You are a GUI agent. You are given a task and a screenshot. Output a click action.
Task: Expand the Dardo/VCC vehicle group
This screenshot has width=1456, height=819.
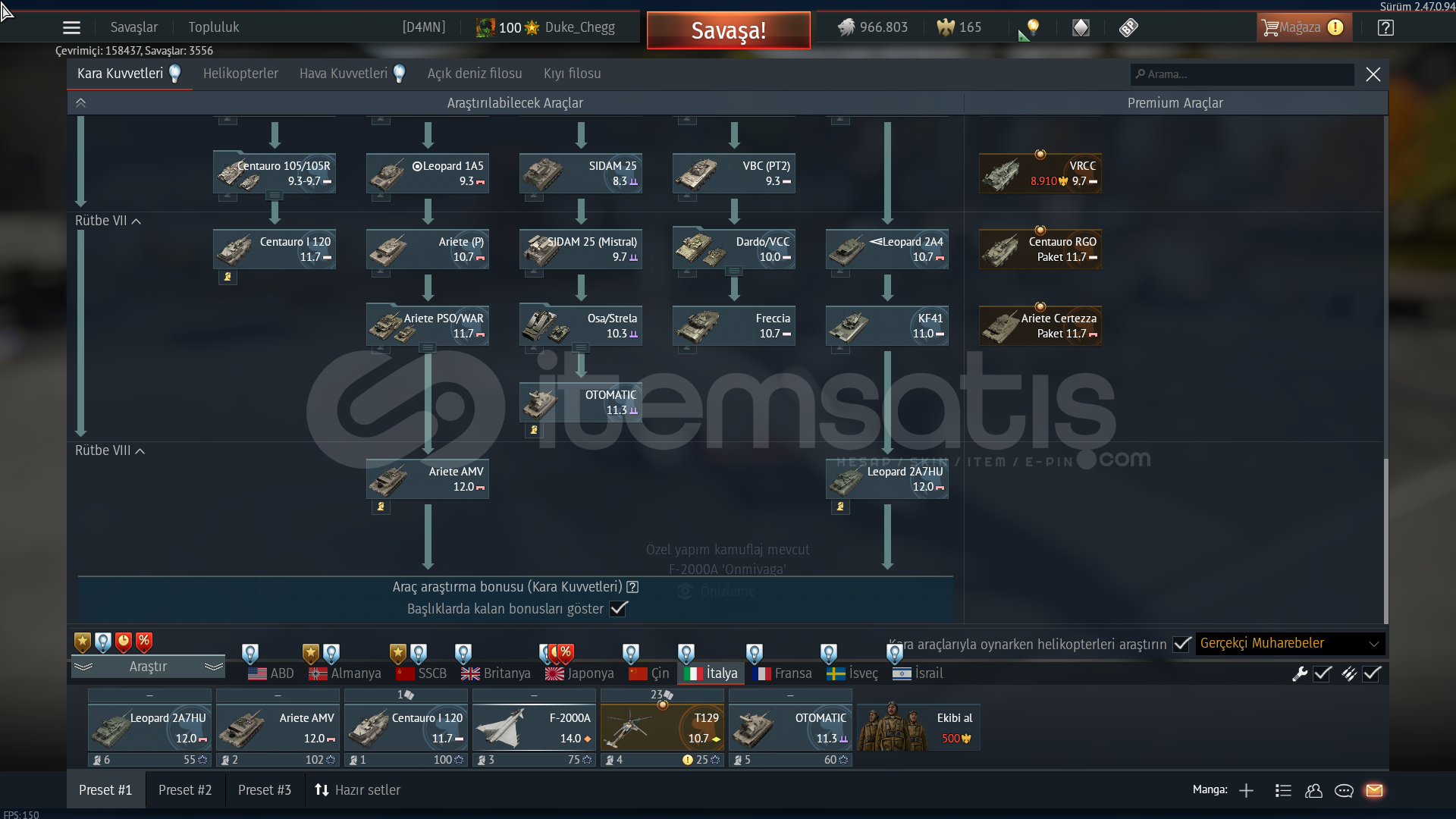(x=733, y=271)
